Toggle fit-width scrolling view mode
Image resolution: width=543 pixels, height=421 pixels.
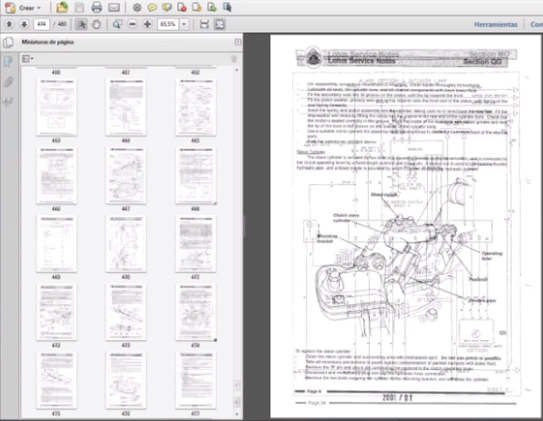(204, 24)
